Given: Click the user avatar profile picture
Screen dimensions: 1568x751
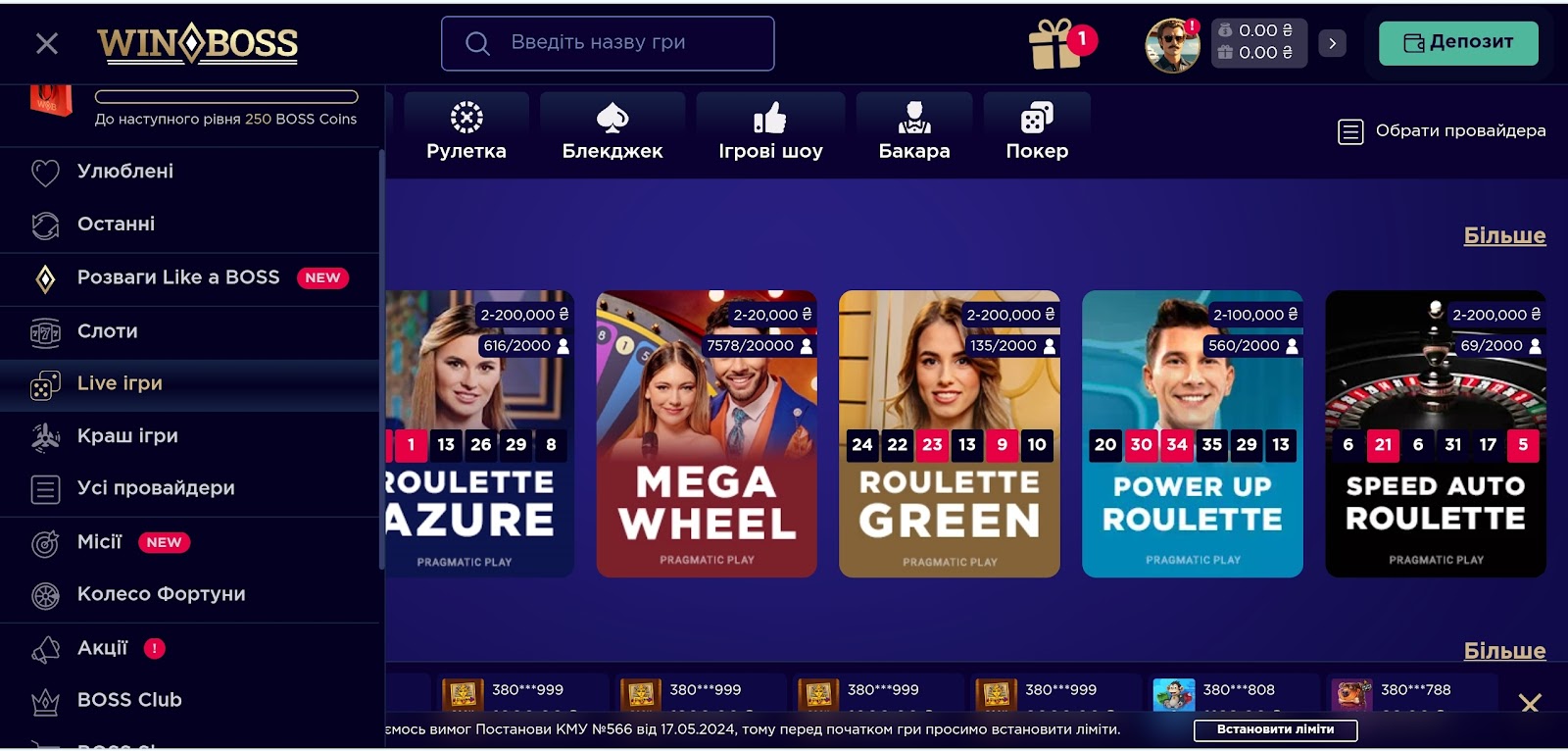Looking at the screenshot, I should pos(1172,45).
